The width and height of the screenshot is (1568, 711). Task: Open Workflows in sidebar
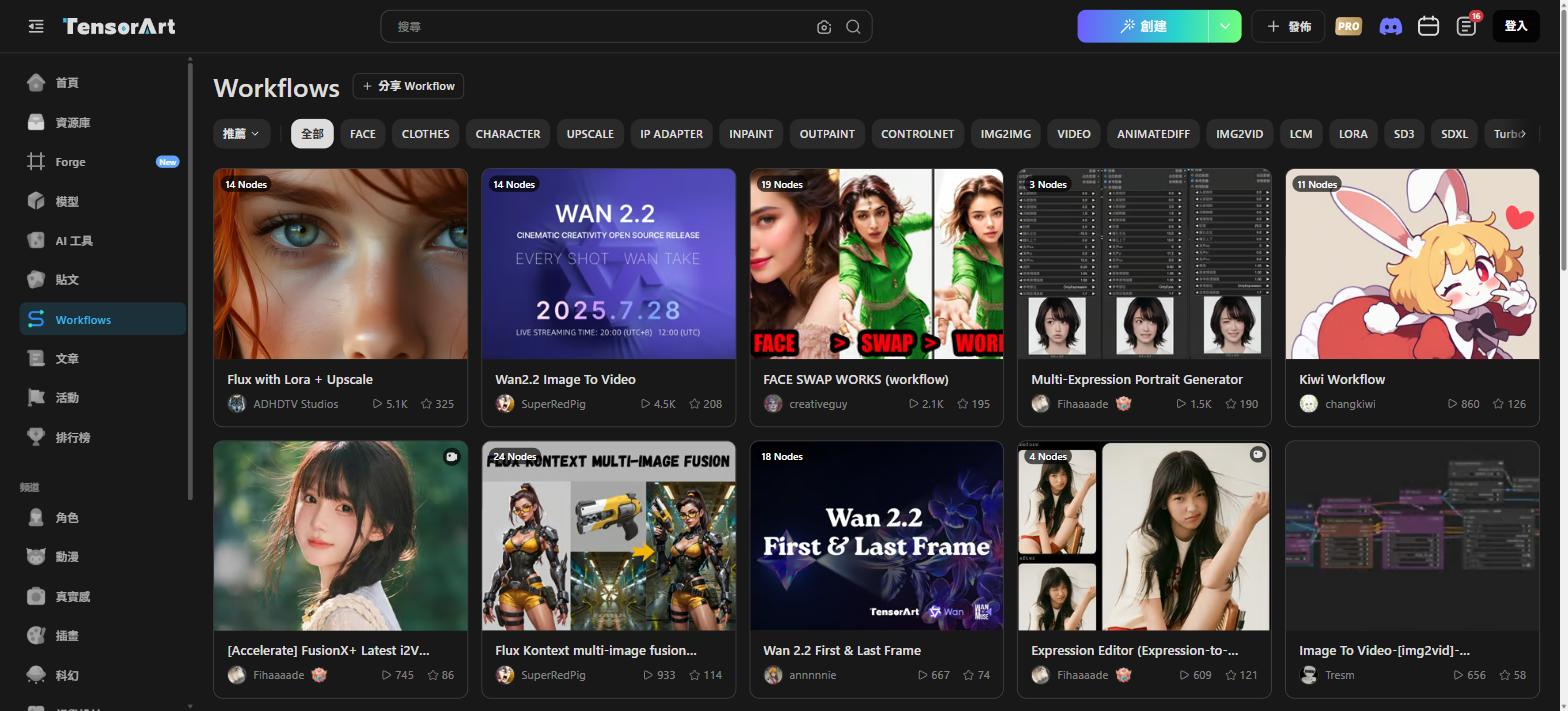click(x=102, y=319)
